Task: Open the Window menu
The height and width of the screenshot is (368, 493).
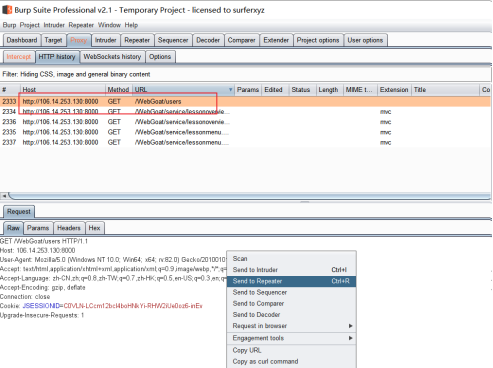Action: coord(109,25)
